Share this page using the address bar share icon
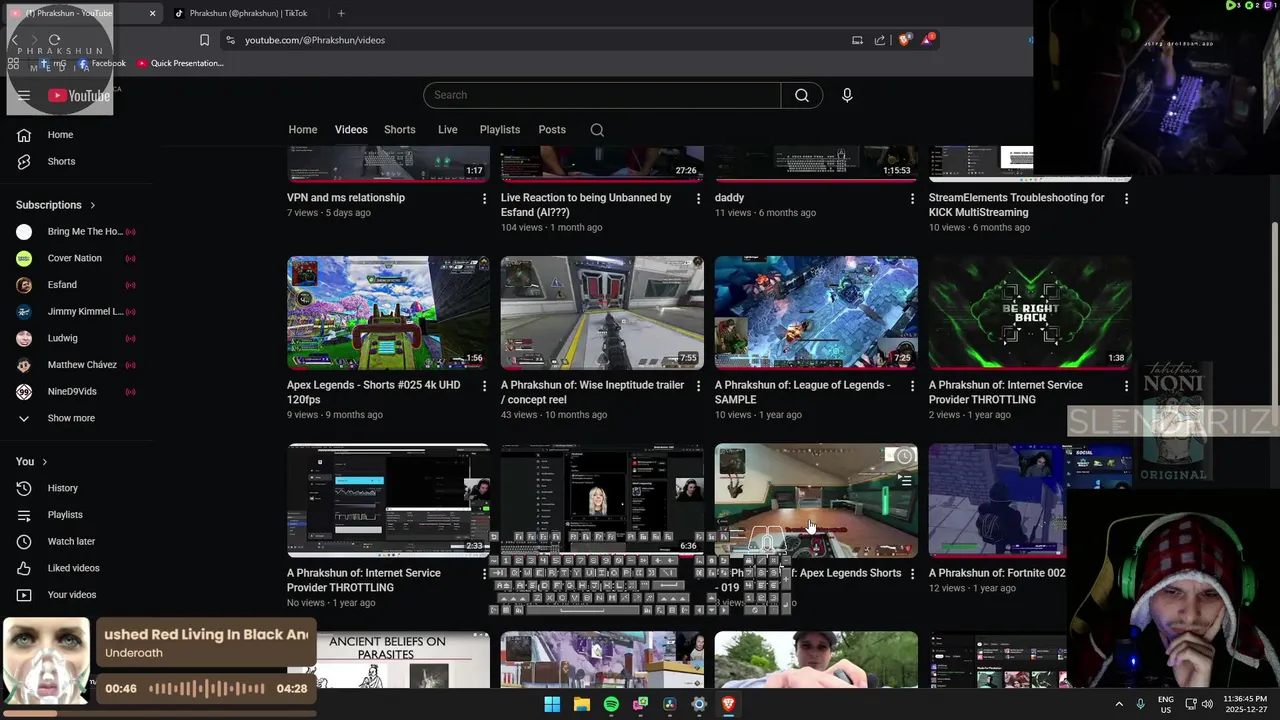 (x=880, y=40)
